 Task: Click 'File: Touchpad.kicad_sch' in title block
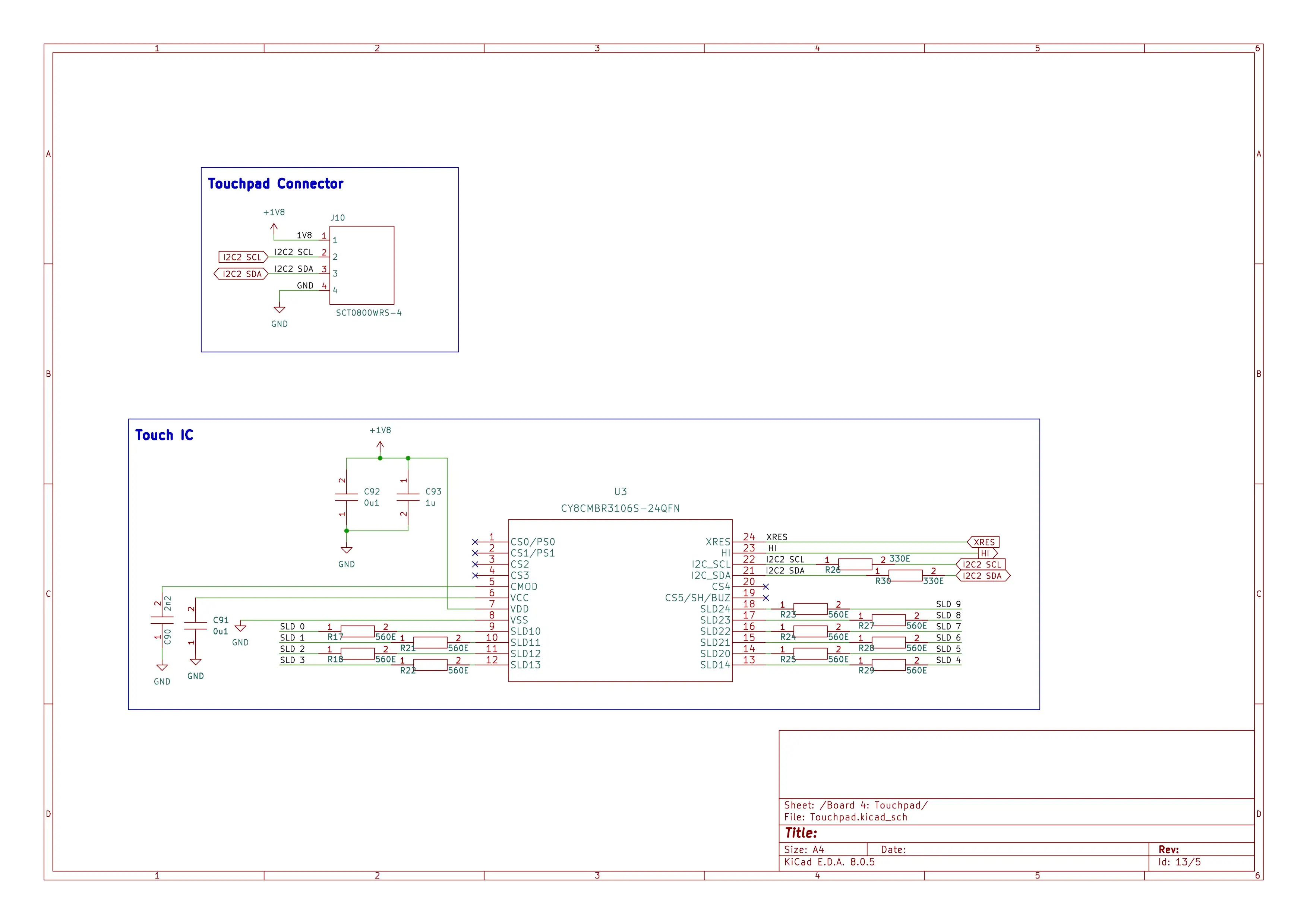pos(845,817)
